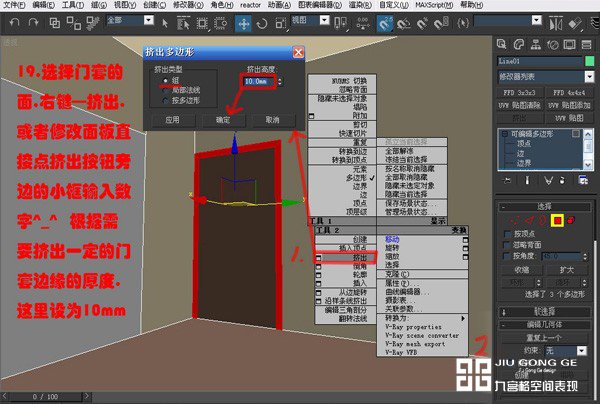The image size is (600, 404).
Task: Toggle the angle snap icon
Action: [404, 24]
